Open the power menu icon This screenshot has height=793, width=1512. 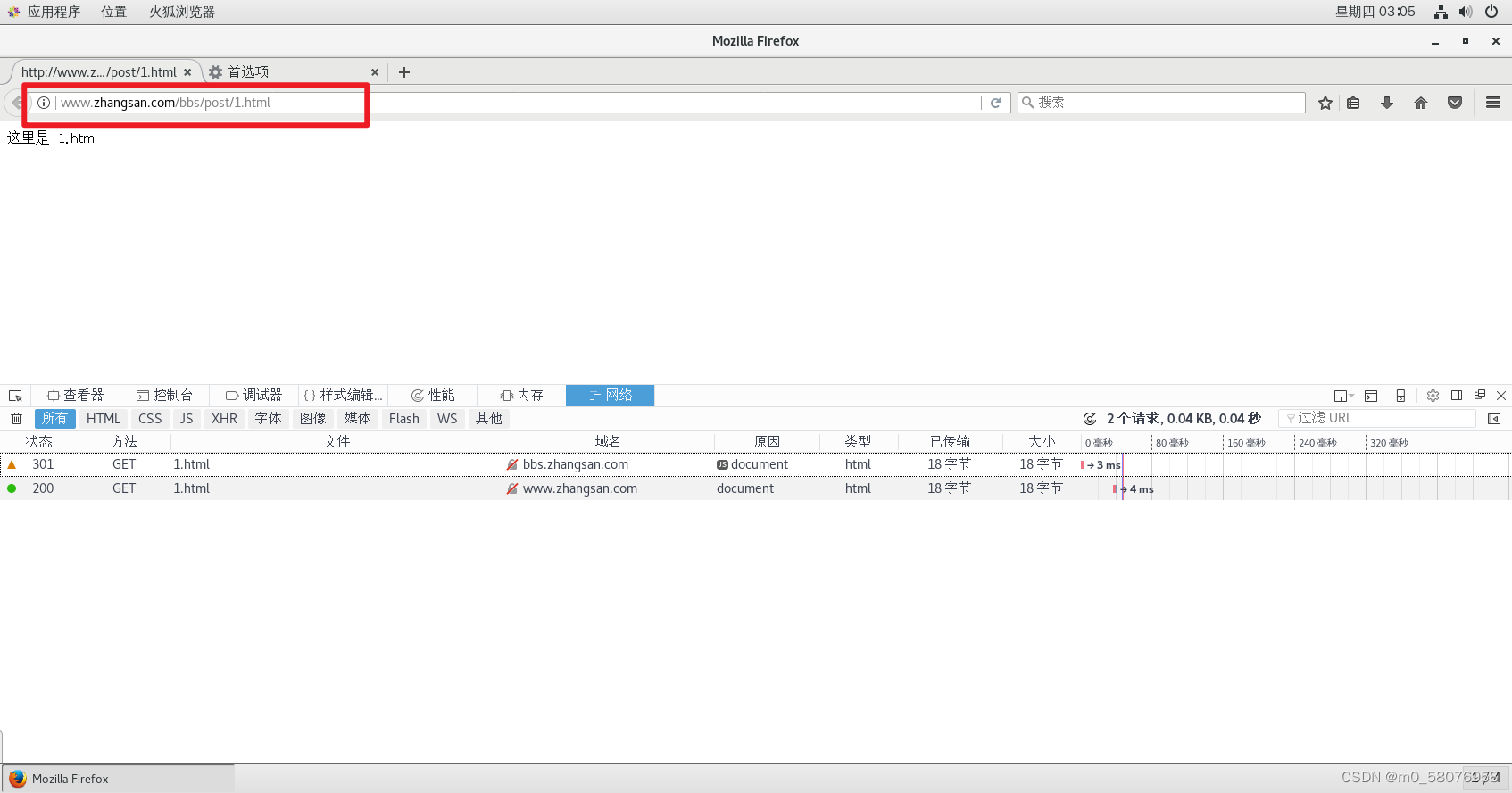(x=1491, y=12)
